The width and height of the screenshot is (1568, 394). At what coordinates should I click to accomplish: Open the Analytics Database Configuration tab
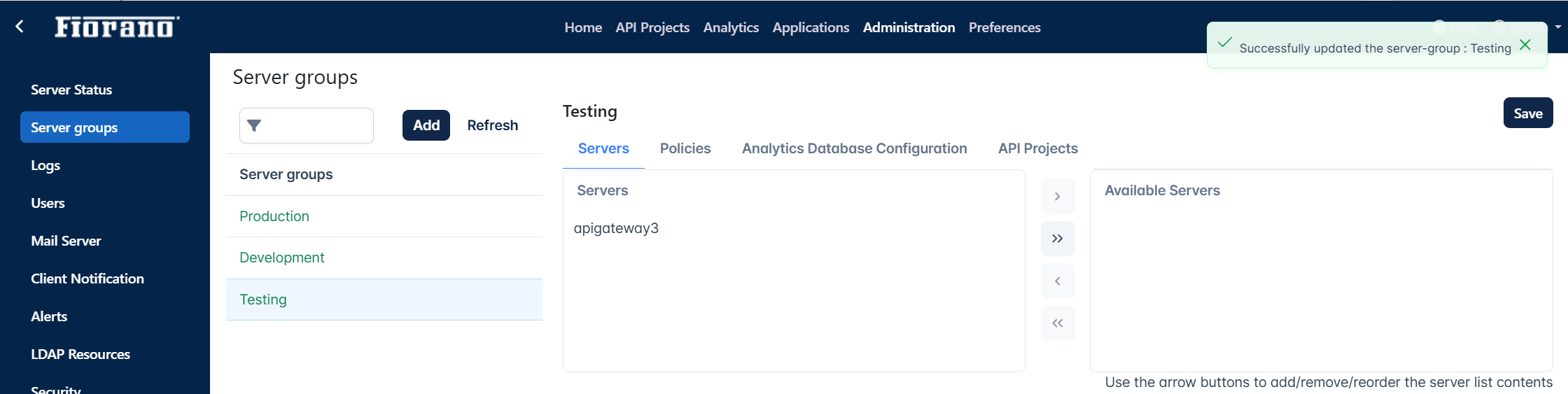[x=855, y=148]
